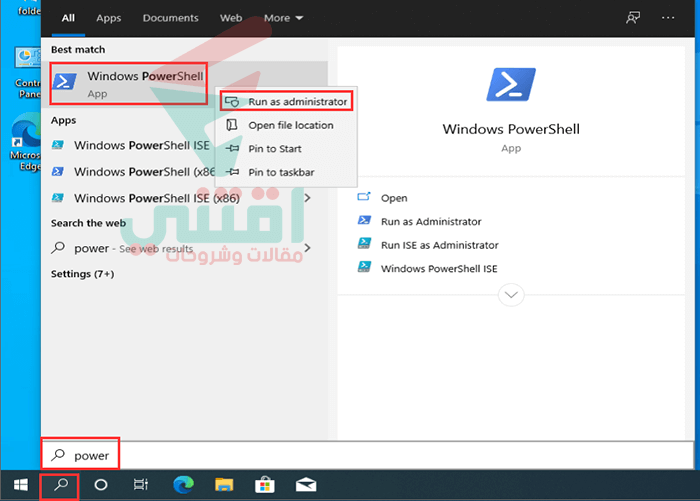
Task: Switch to the Apps search tab
Action: 108,18
